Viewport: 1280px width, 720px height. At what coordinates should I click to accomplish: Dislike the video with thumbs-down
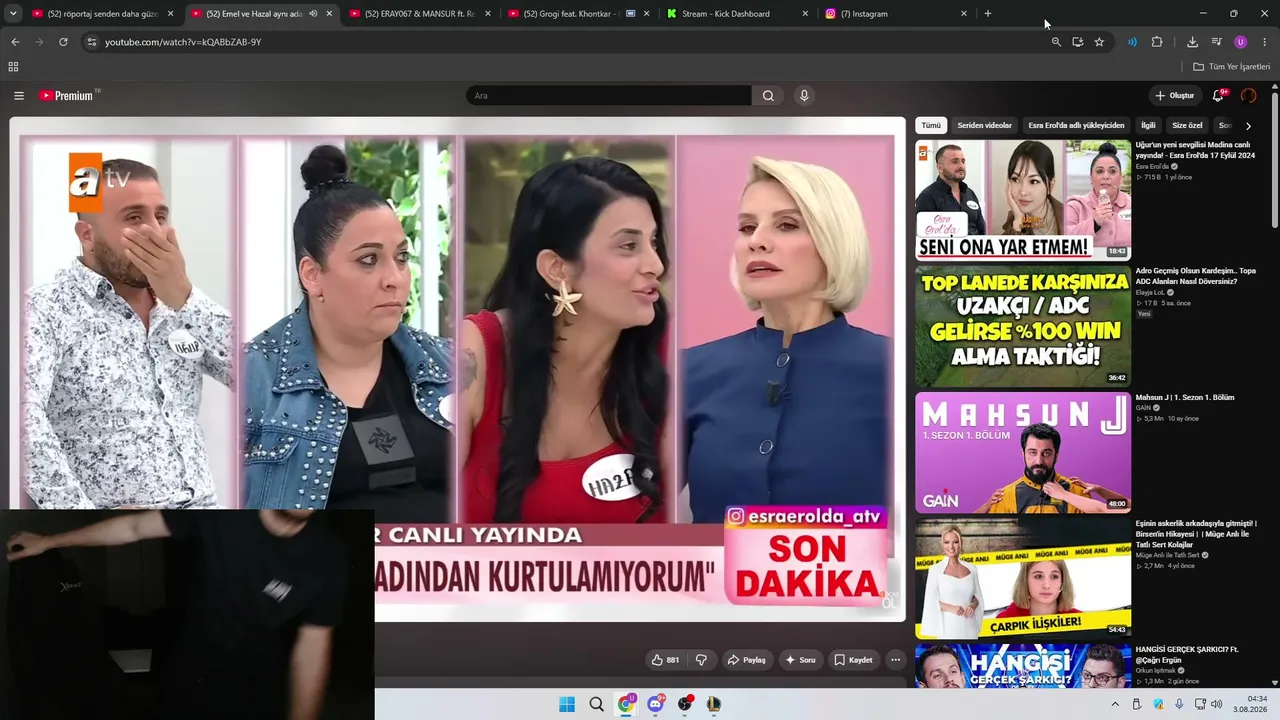701,660
